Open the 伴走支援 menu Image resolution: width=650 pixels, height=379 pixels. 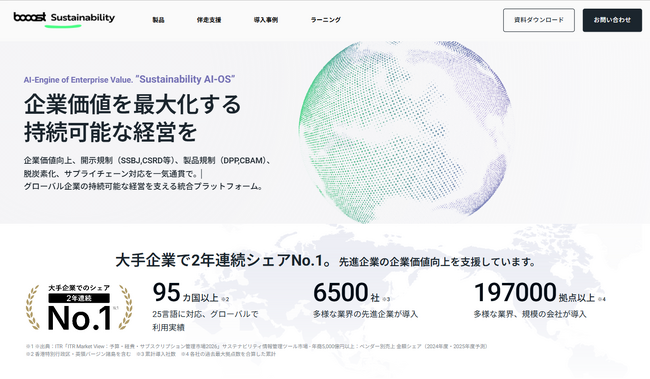click(x=209, y=20)
